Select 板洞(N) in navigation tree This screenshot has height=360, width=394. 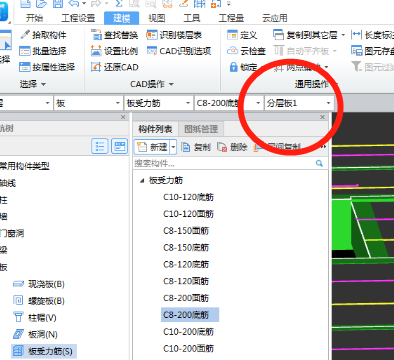pyautogui.click(x=35, y=334)
